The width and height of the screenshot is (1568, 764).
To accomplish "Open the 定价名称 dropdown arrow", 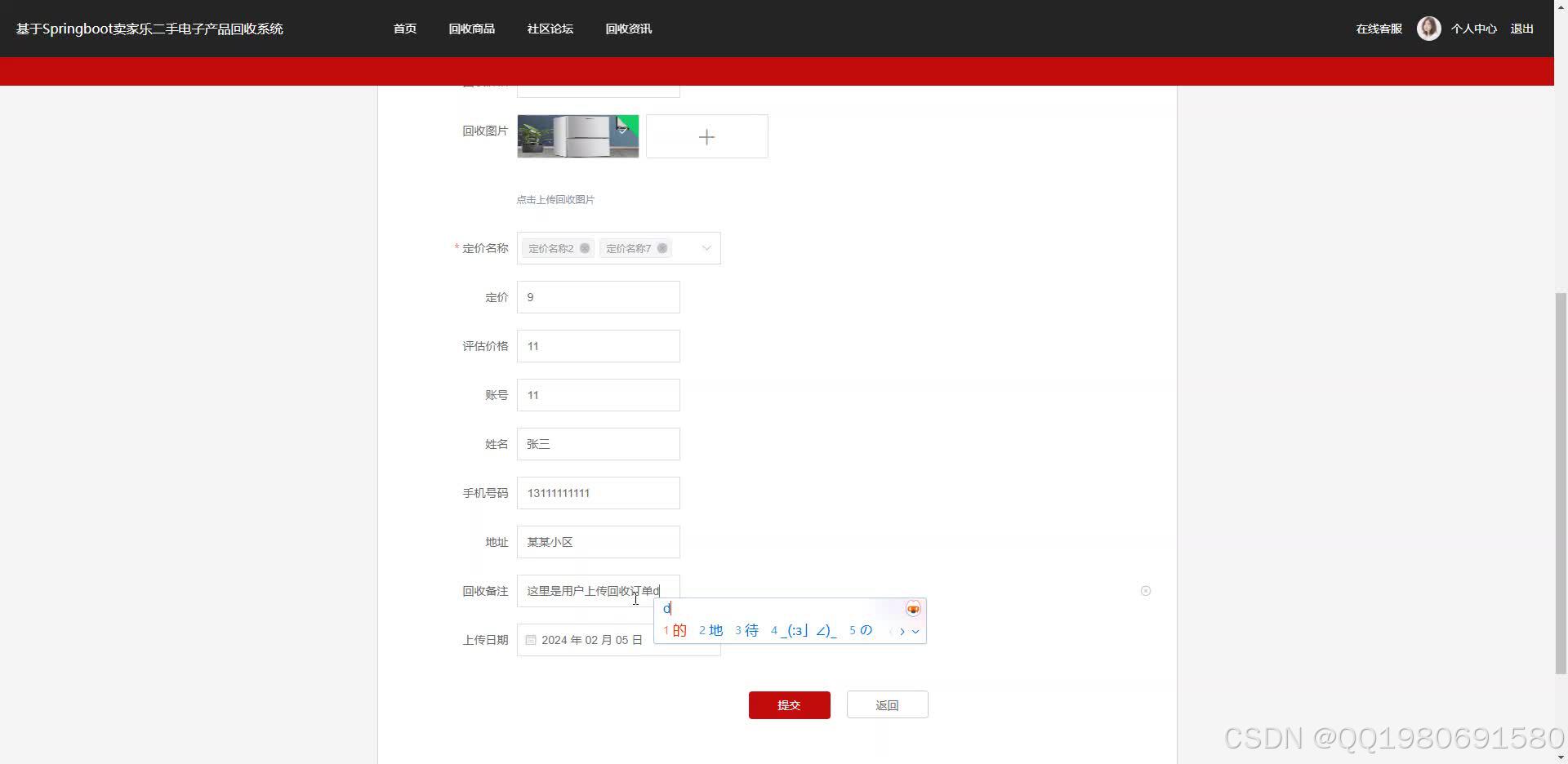I will coord(705,247).
